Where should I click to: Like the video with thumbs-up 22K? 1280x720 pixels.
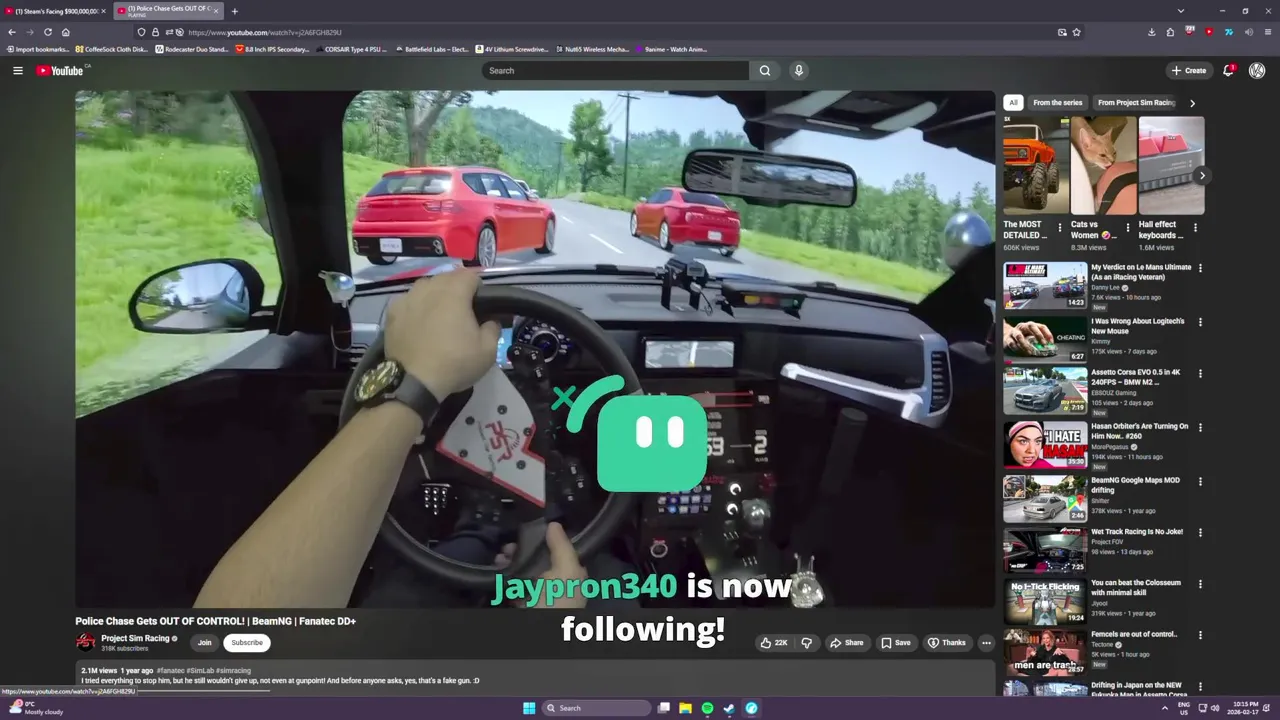point(774,643)
